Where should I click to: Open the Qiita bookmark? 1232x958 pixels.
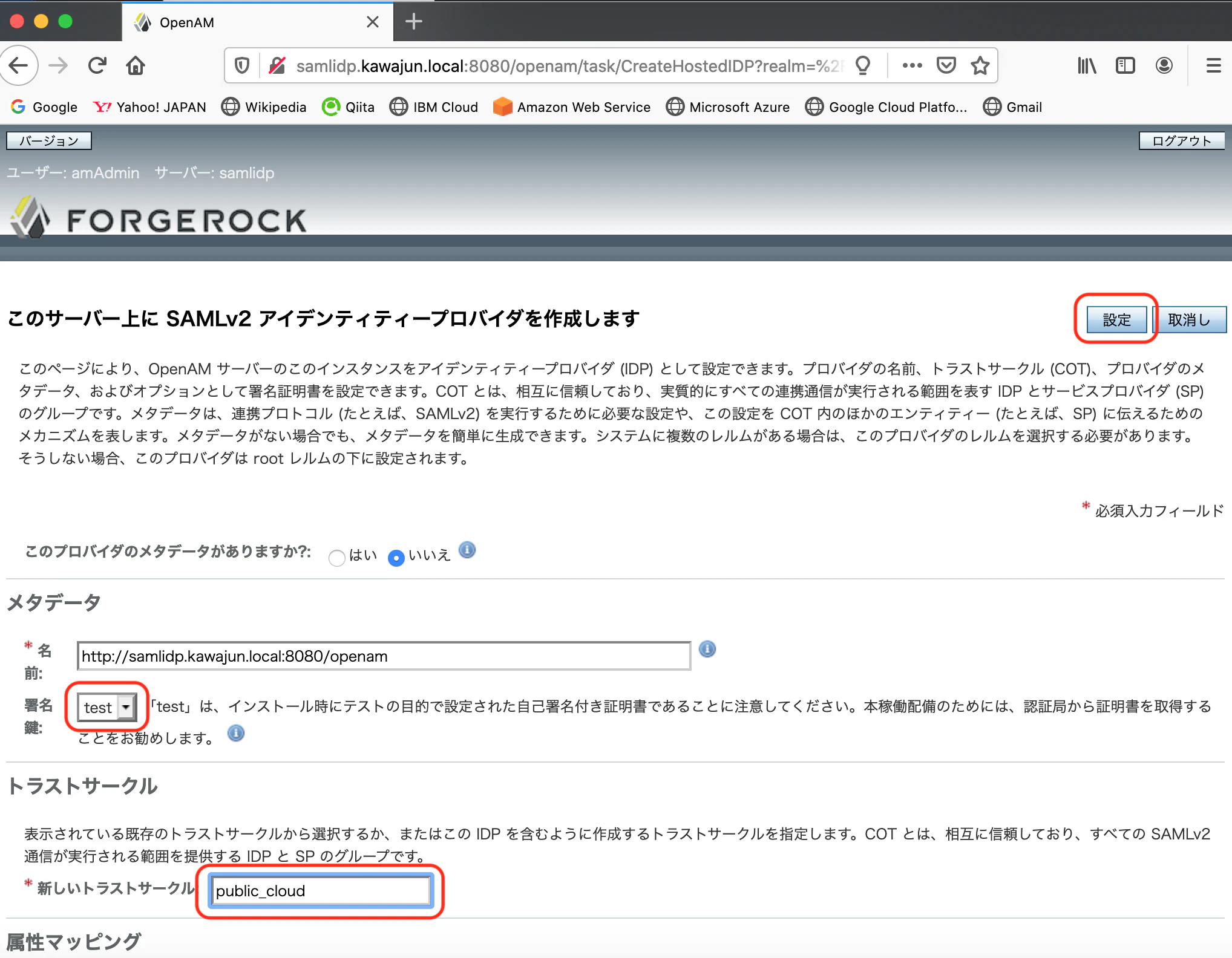(348, 107)
